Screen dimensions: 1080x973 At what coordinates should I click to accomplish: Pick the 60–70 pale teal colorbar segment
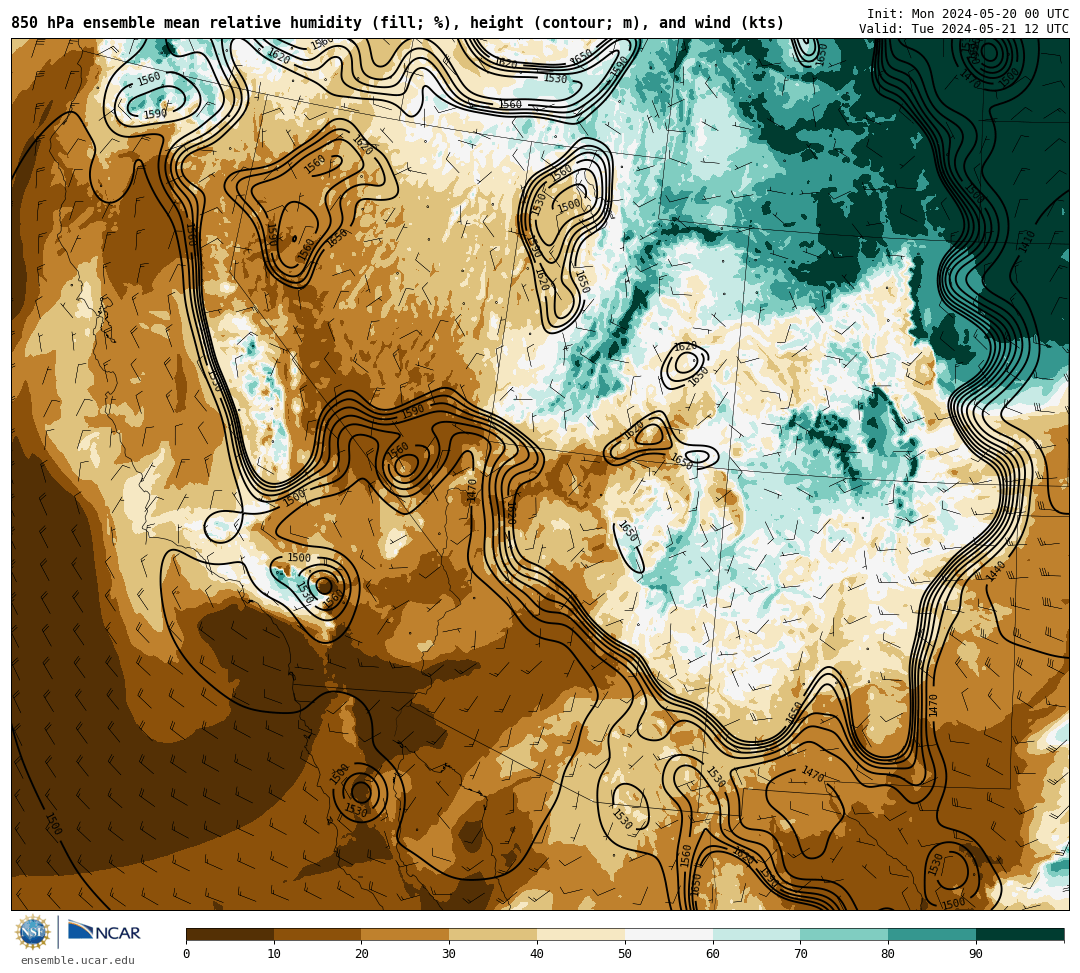point(756,934)
